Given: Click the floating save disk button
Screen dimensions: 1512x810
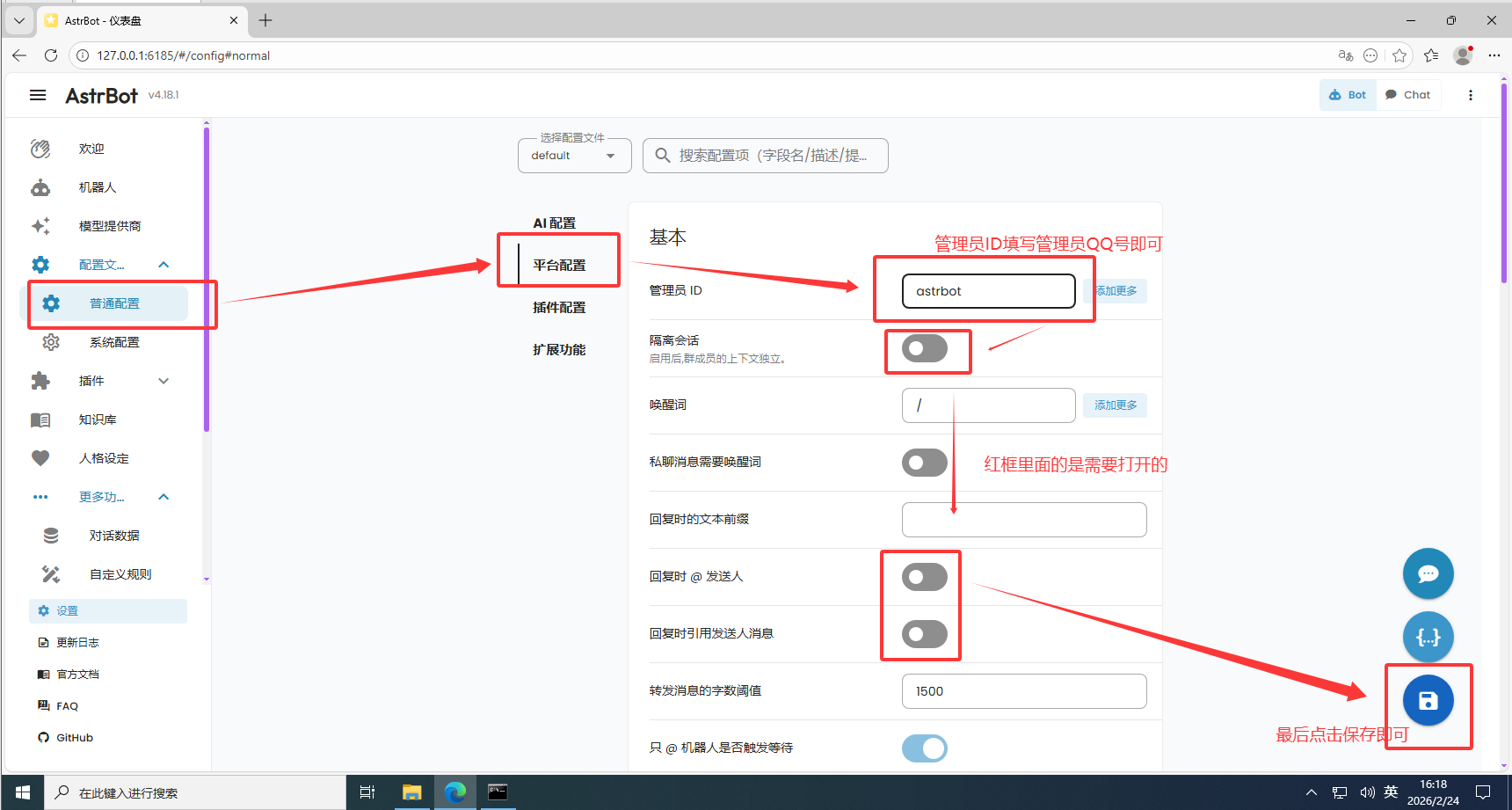Looking at the screenshot, I should (x=1428, y=700).
